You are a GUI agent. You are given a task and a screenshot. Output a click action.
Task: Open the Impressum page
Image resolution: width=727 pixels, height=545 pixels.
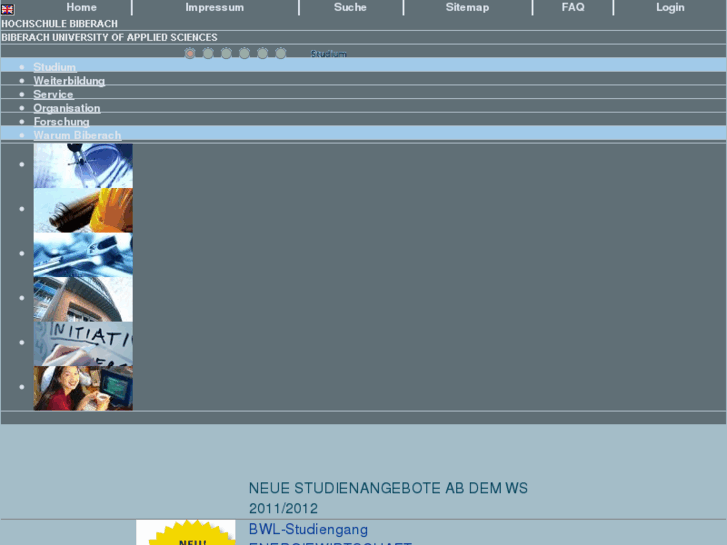coord(214,7)
